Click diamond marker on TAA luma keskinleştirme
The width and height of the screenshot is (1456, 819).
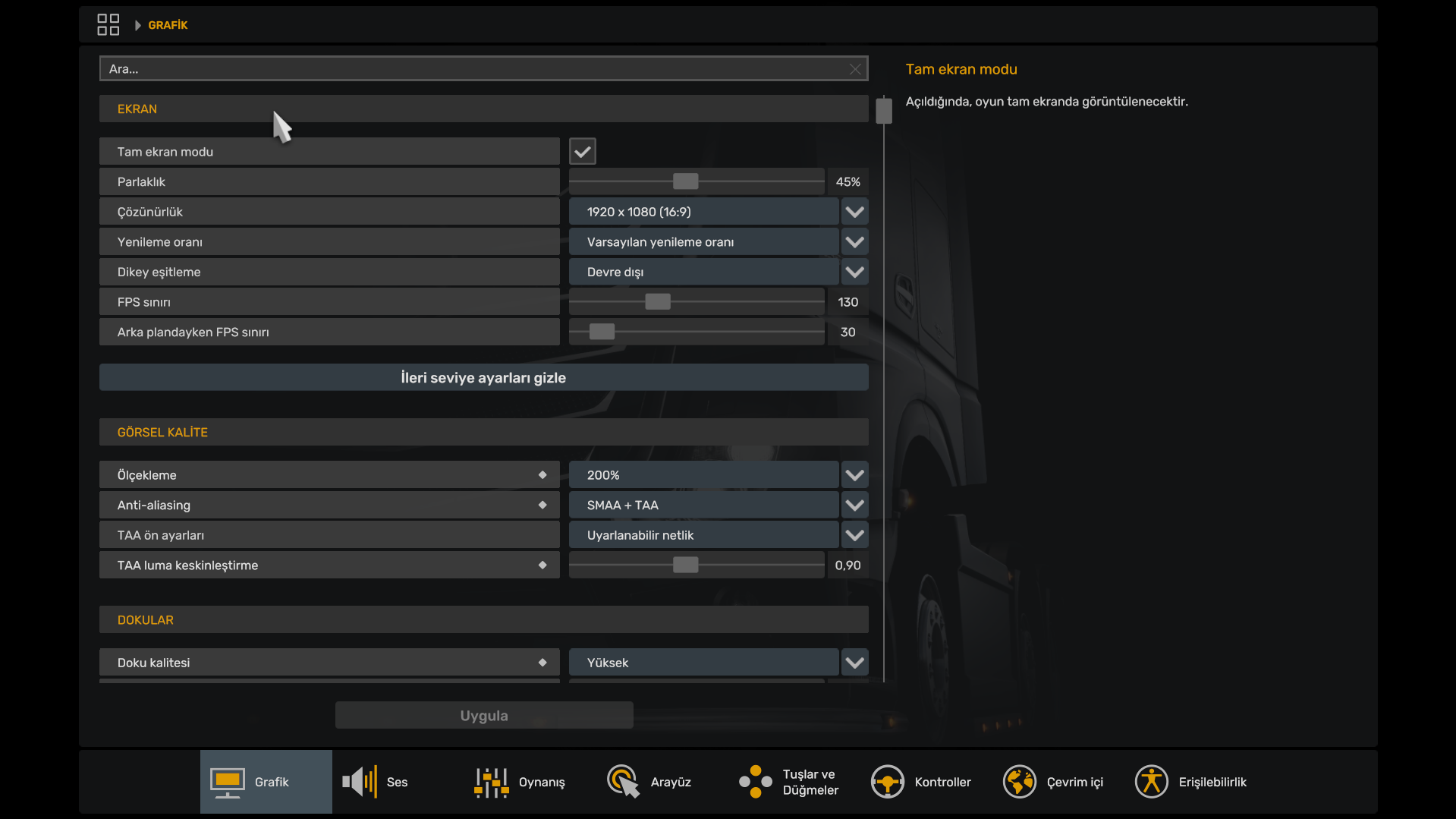click(x=542, y=565)
